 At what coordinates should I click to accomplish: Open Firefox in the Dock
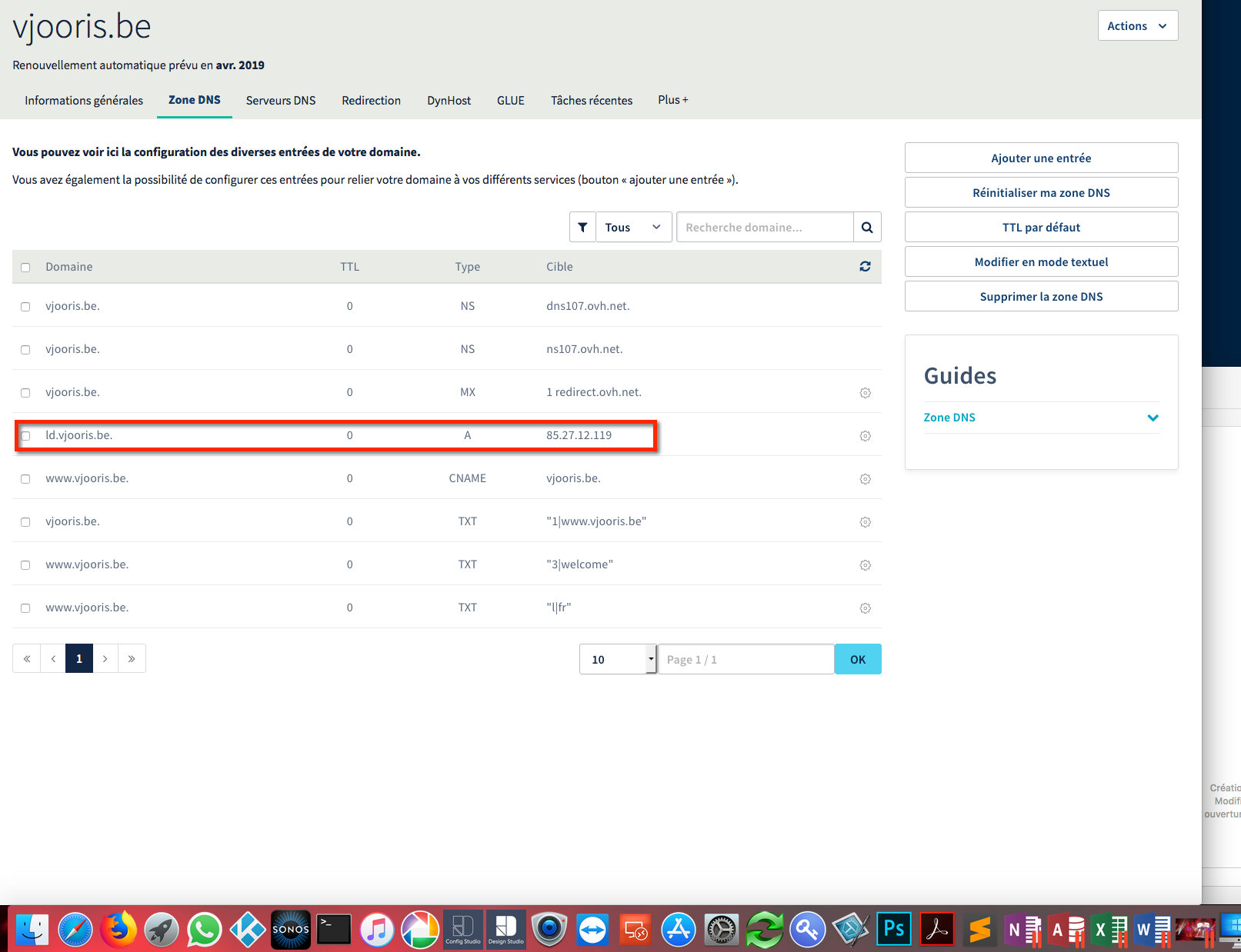[x=118, y=930]
